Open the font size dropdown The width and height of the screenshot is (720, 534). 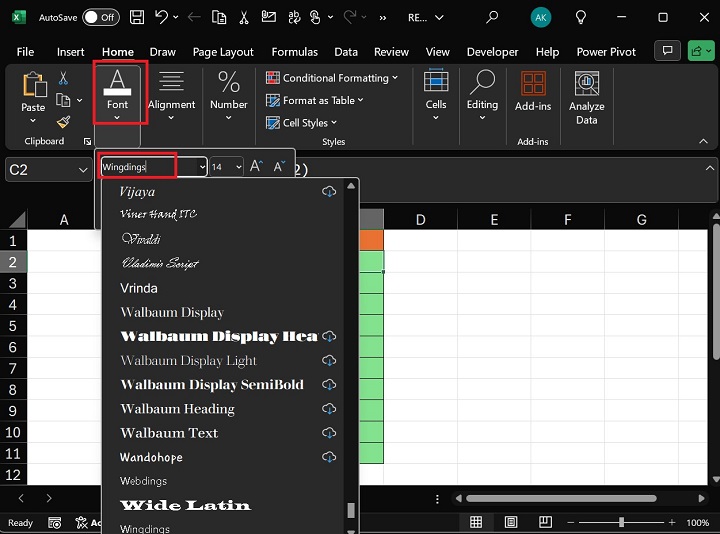(x=238, y=167)
